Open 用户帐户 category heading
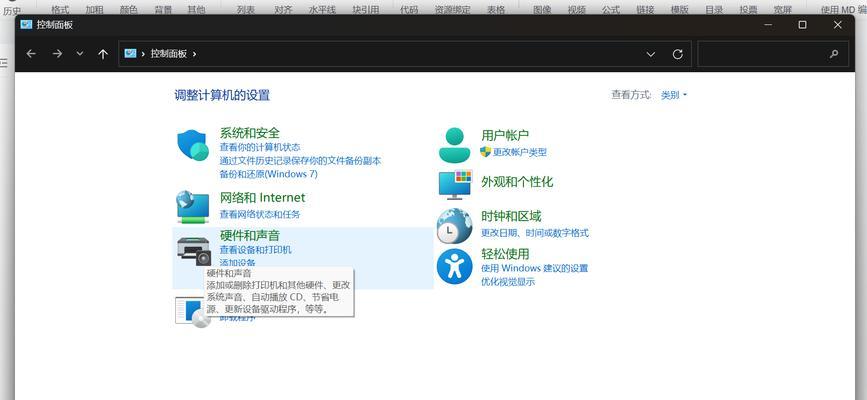867x400 pixels. pyautogui.click(x=505, y=135)
